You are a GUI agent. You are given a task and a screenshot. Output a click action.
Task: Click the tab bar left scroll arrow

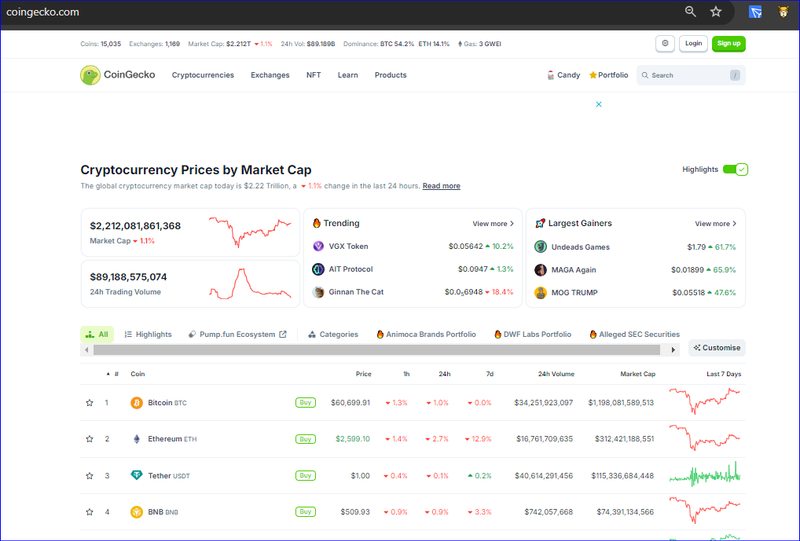coord(86,350)
